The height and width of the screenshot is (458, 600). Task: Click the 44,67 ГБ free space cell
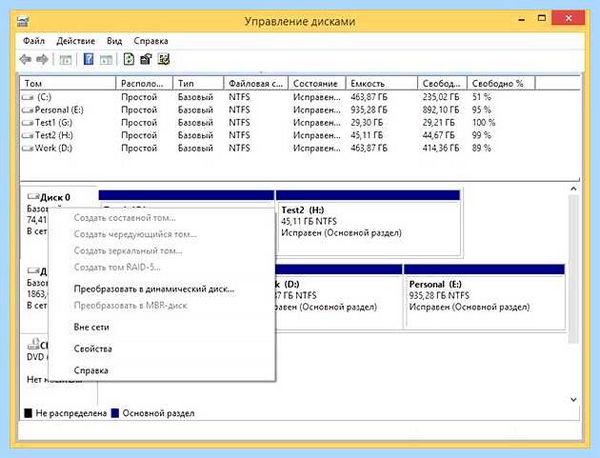(439, 135)
